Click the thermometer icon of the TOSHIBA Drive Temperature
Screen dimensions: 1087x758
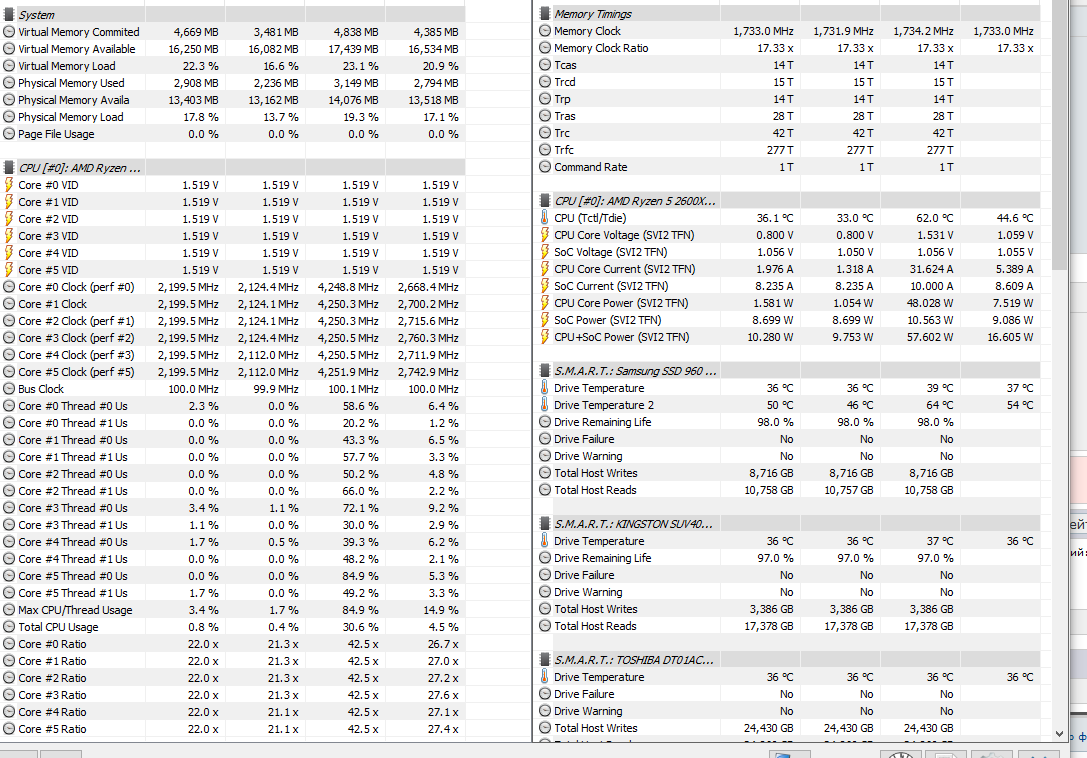click(x=545, y=677)
